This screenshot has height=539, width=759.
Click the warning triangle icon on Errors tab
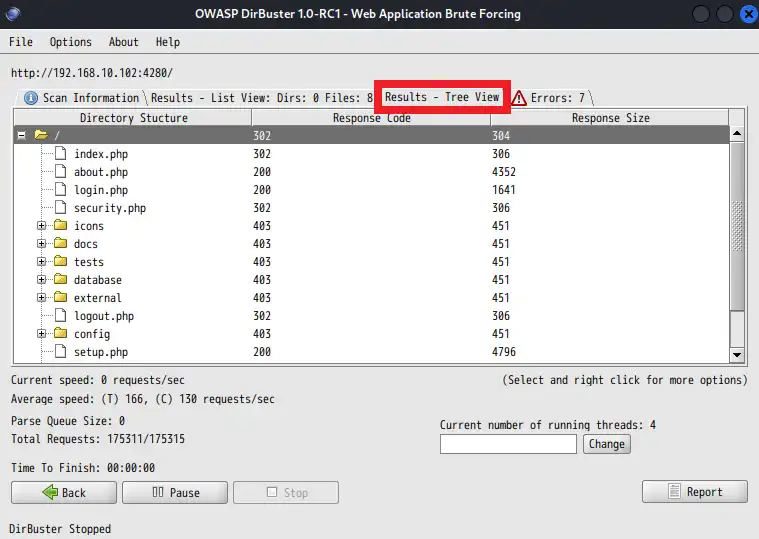[x=519, y=98]
